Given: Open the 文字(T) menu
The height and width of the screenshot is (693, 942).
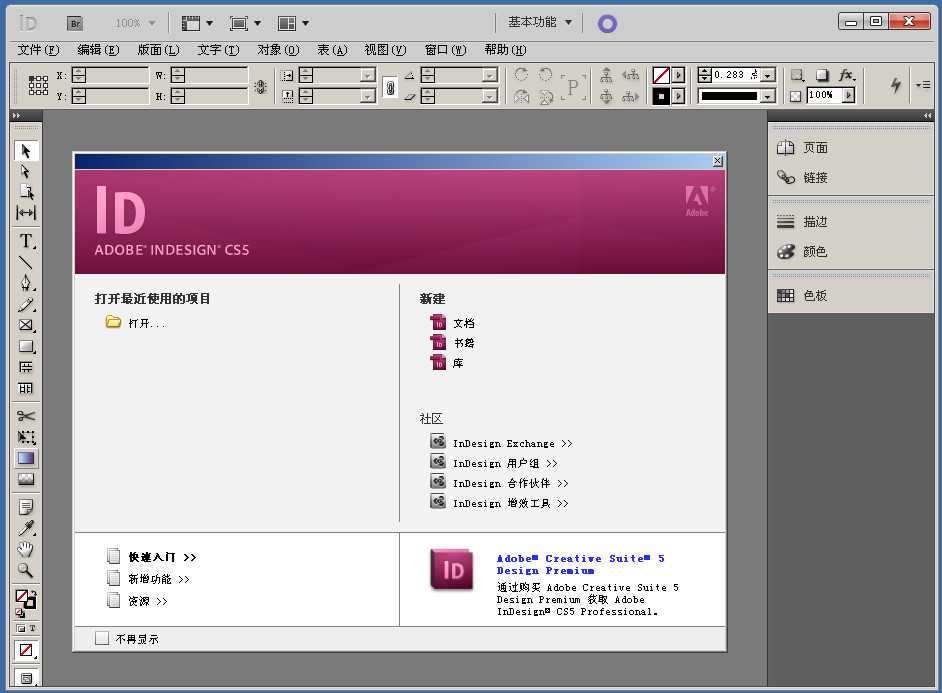Looking at the screenshot, I should tap(219, 50).
